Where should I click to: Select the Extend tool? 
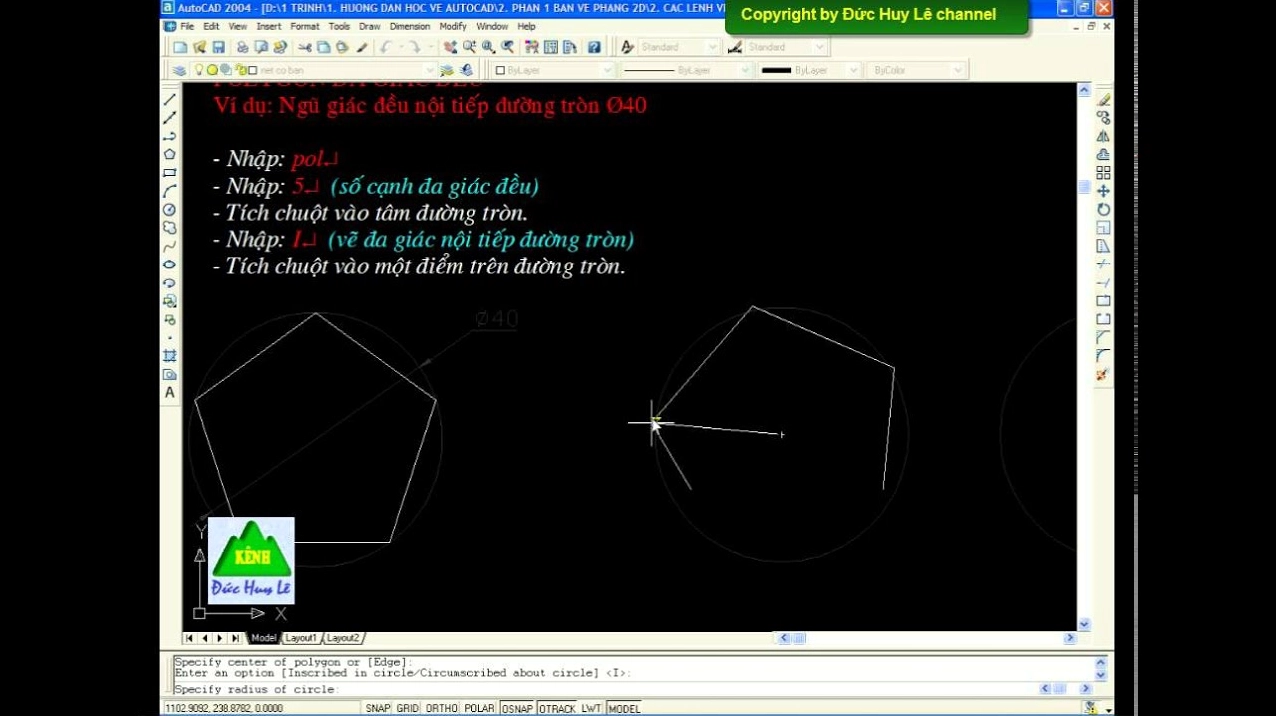[x=1103, y=283]
